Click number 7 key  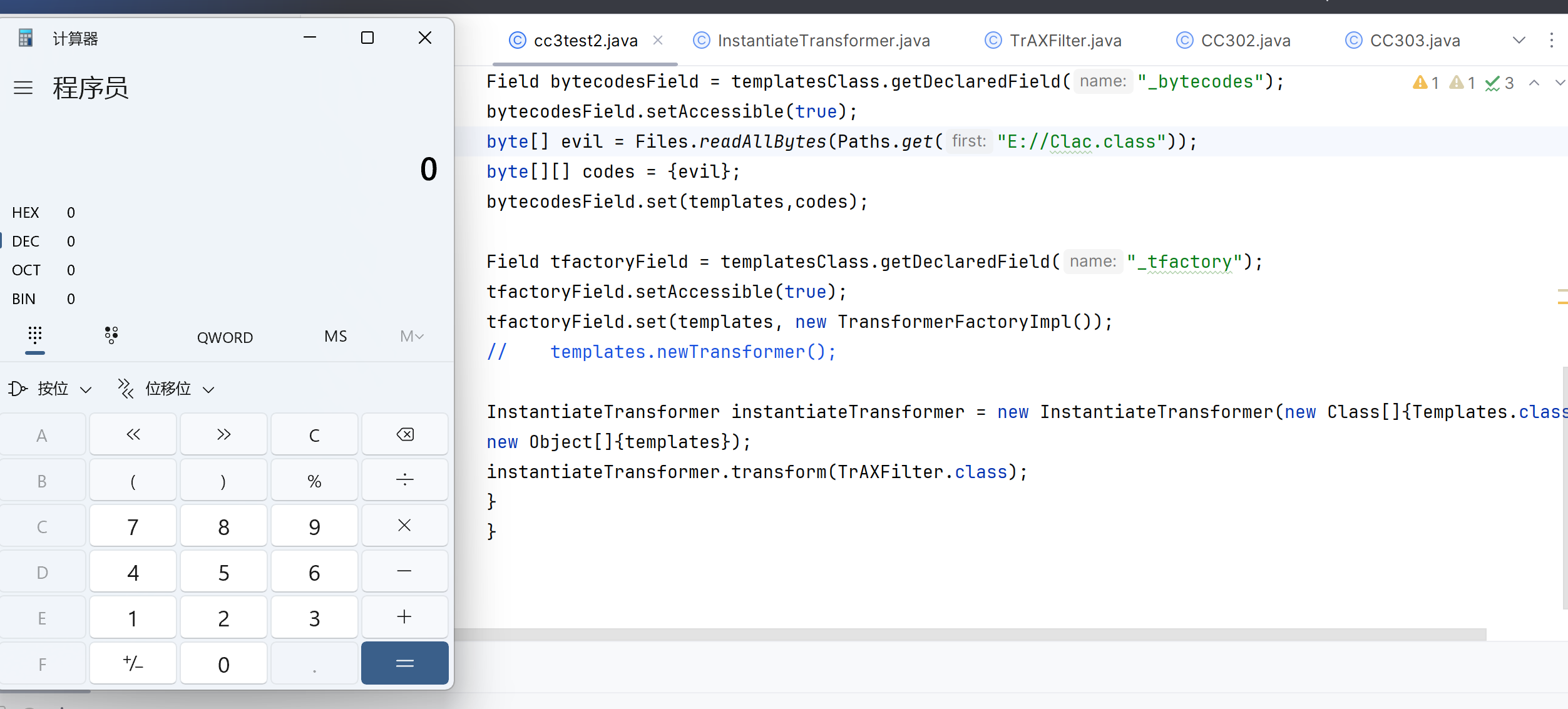click(133, 526)
